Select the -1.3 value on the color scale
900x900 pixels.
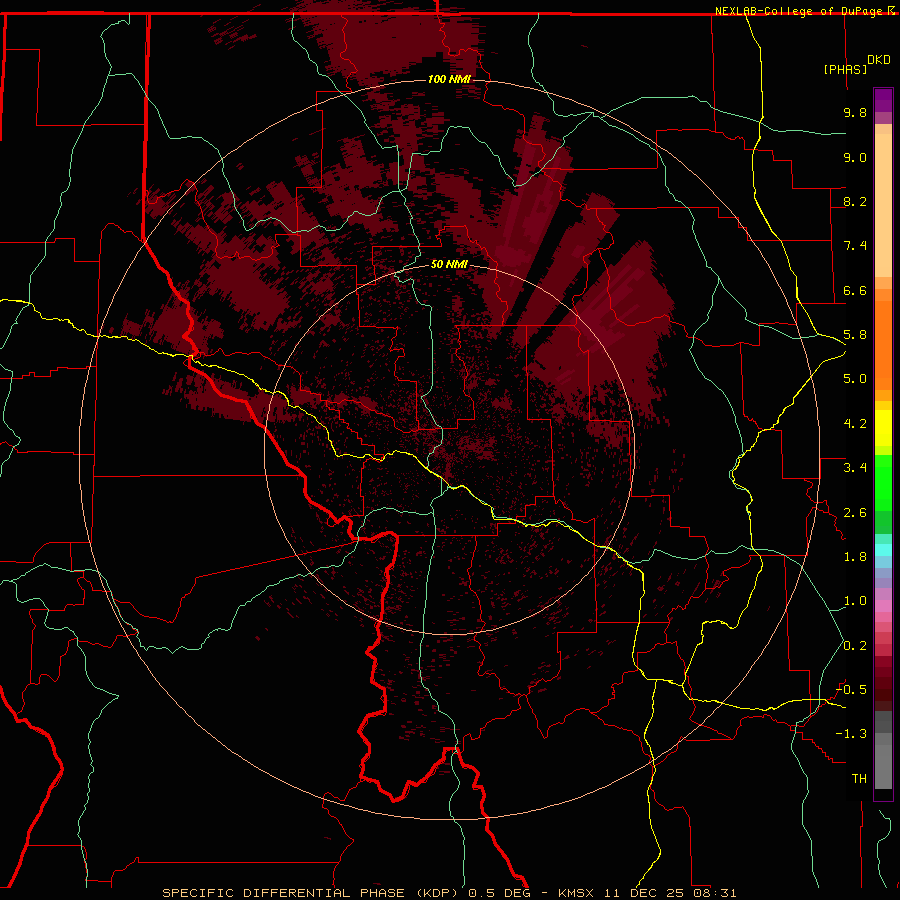coord(851,734)
